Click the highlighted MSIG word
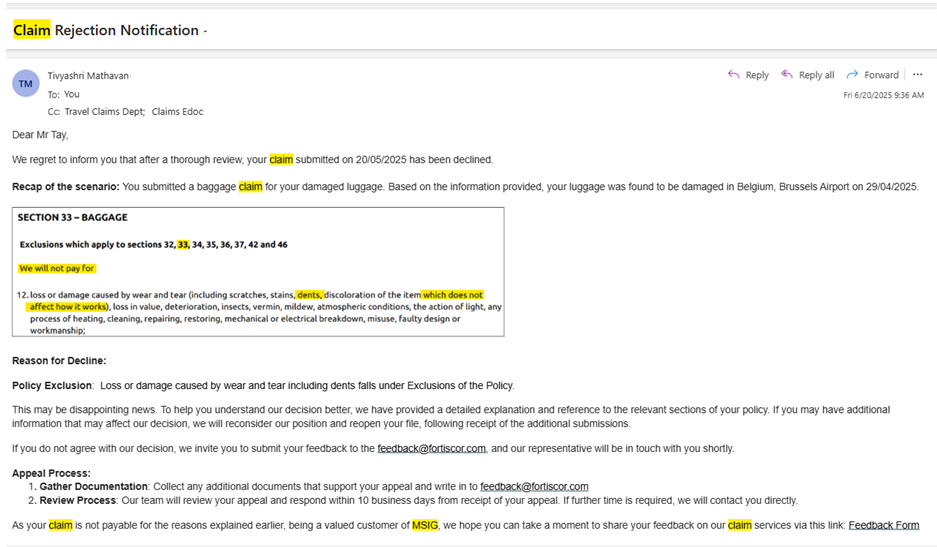Image resolution: width=937 pixels, height=547 pixels. pyautogui.click(x=425, y=525)
